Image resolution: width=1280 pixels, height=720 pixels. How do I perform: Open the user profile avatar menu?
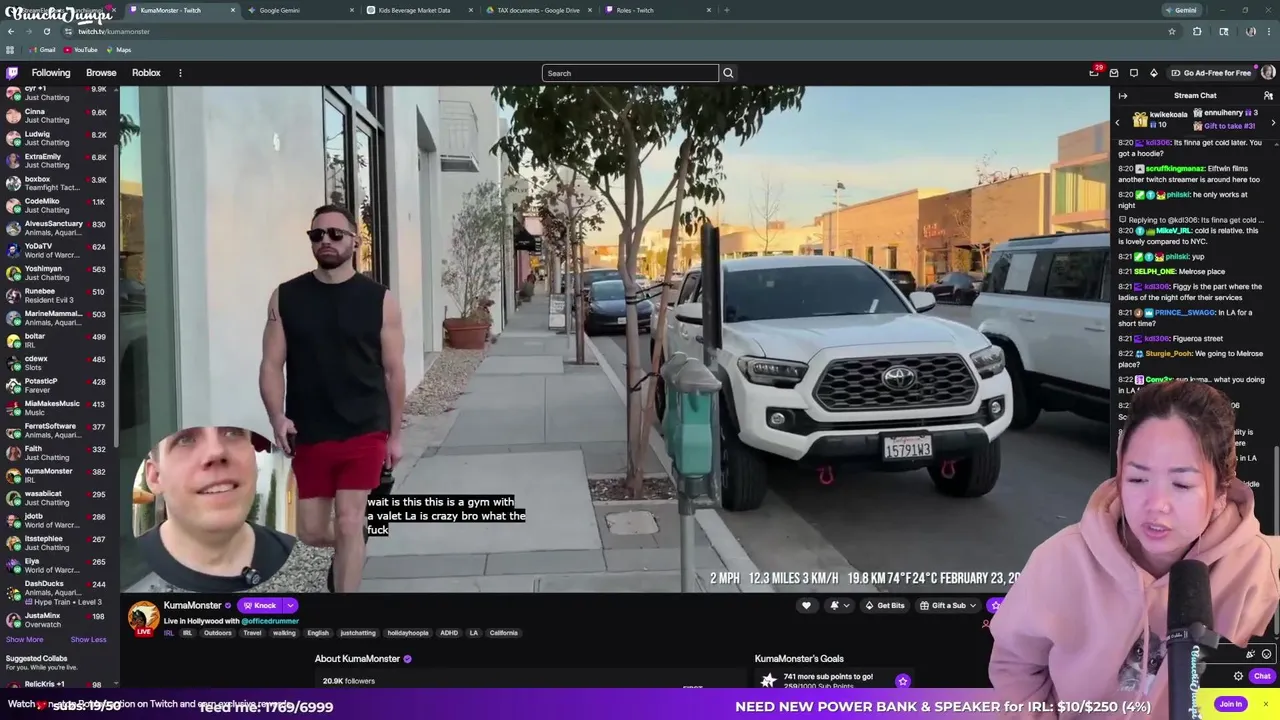point(1268,73)
